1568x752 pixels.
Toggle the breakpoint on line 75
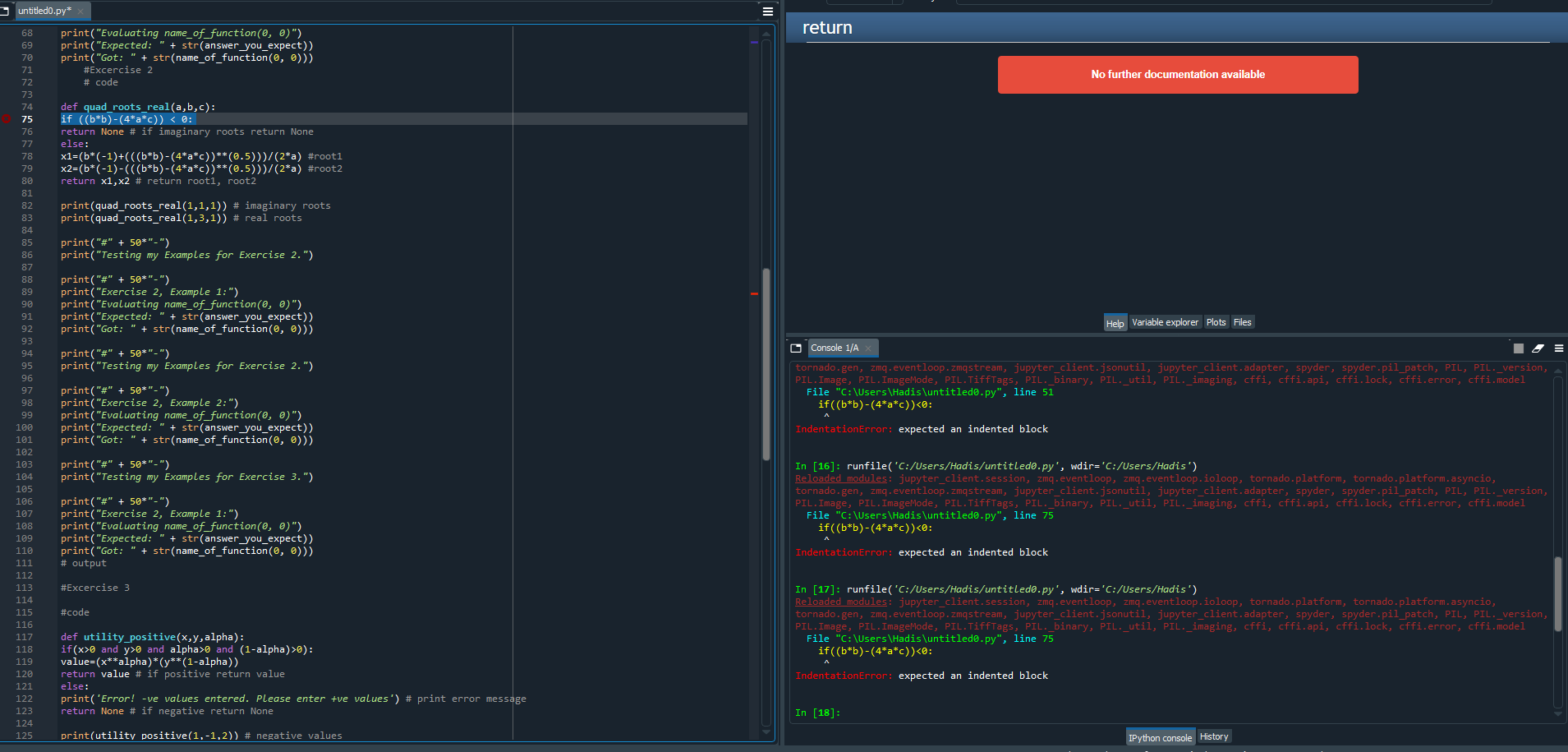click(7, 119)
